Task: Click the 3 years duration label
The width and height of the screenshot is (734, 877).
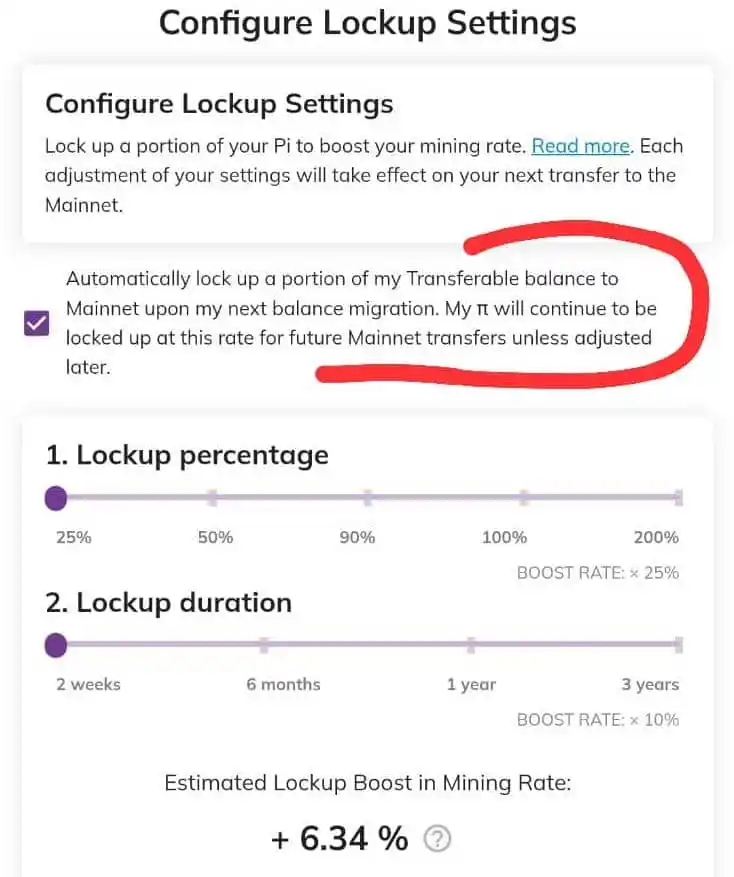Action: 650,685
